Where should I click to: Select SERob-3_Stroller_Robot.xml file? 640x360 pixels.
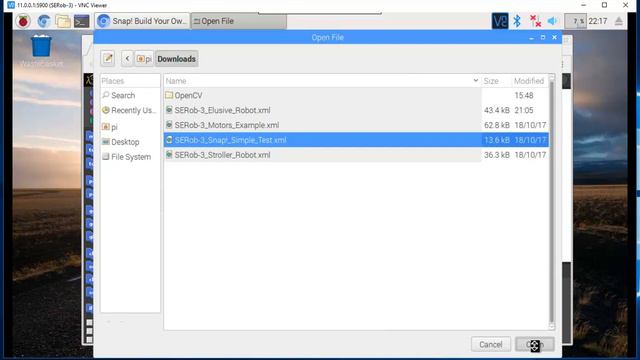(356, 155)
